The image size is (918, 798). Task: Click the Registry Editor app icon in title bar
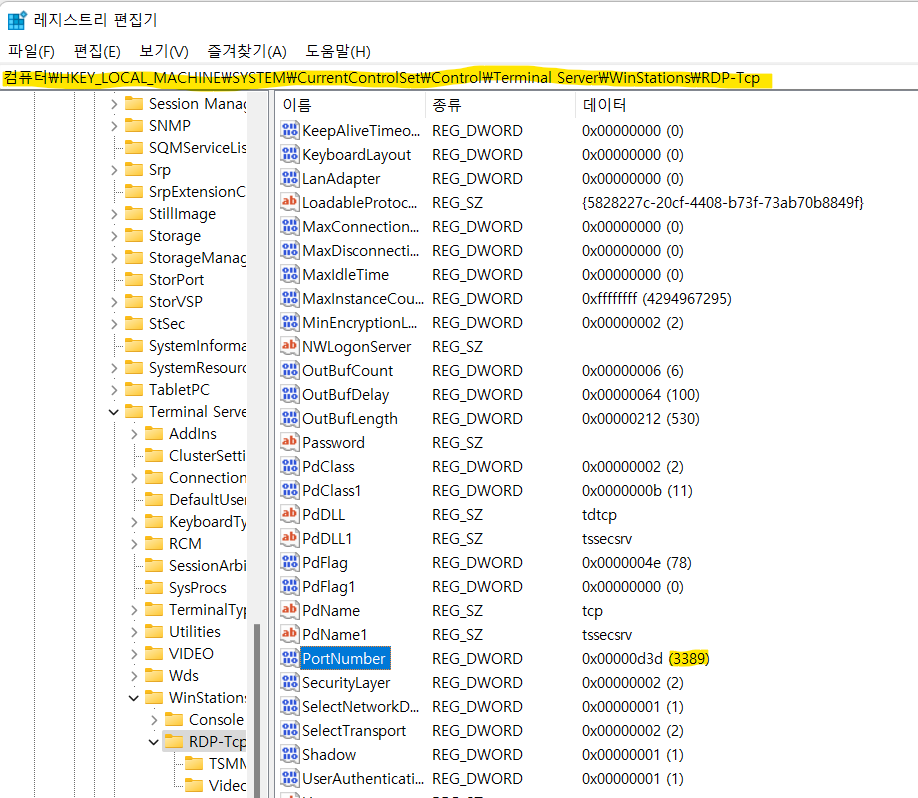pos(16,20)
